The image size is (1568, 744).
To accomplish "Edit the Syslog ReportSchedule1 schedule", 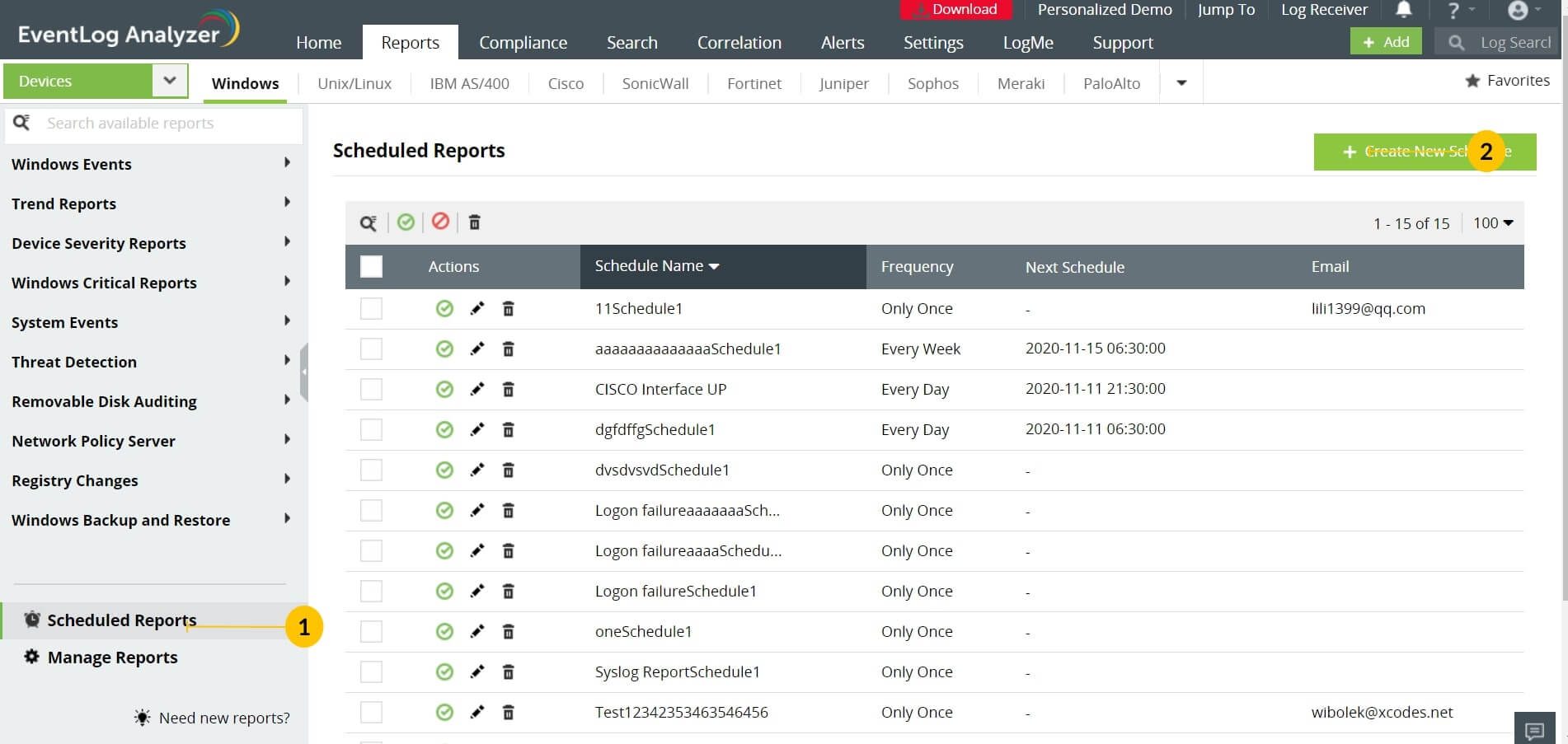I will [477, 671].
